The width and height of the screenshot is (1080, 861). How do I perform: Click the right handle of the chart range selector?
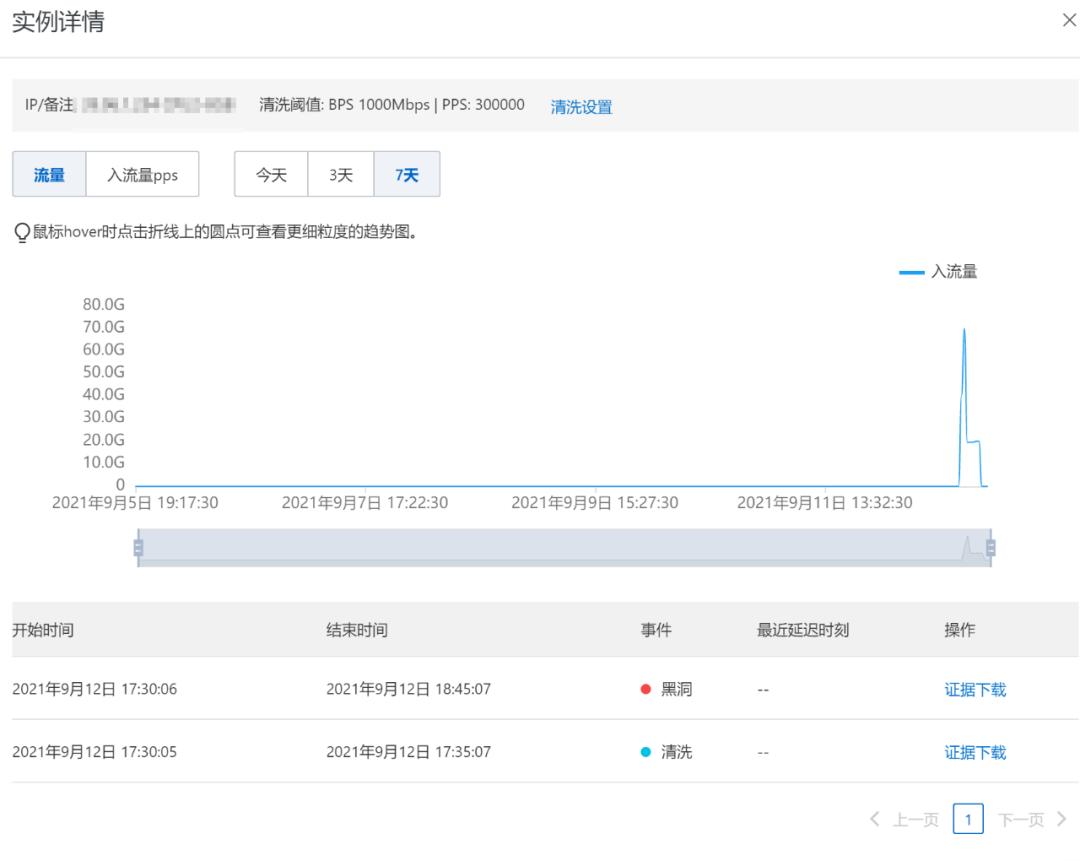(x=989, y=547)
